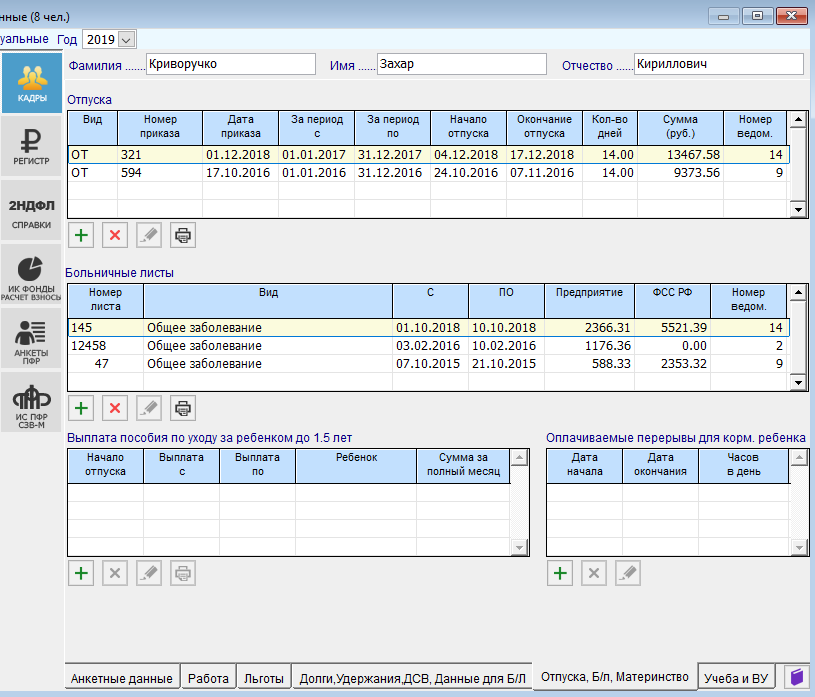Click the Имя field with Захар
Screen dimensions: 815x697
(462, 64)
